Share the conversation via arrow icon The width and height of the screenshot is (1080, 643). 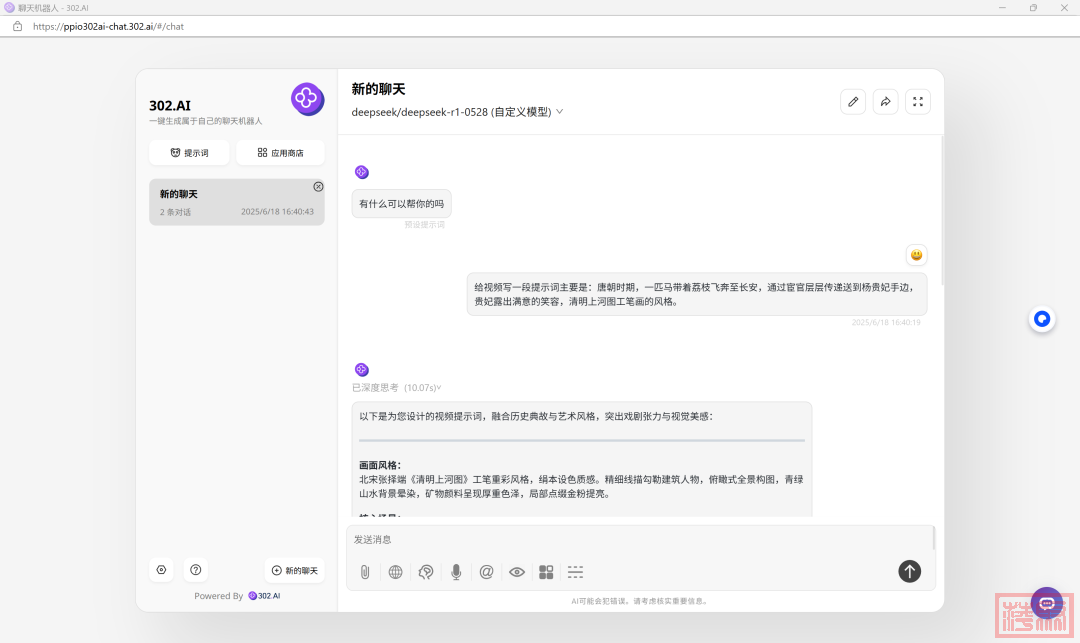pos(885,102)
